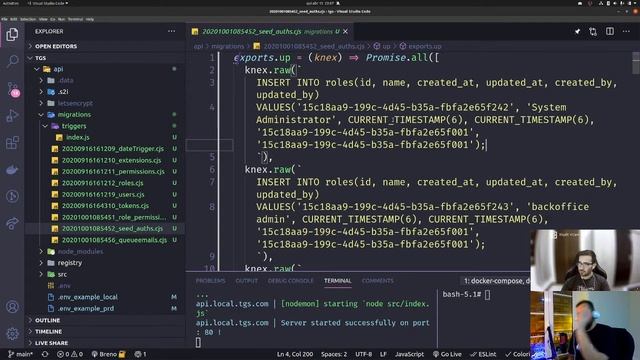This screenshot has height=360, width=640.
Task: Open the GitLens view in activity bar
Action: (x=12, y=196)
